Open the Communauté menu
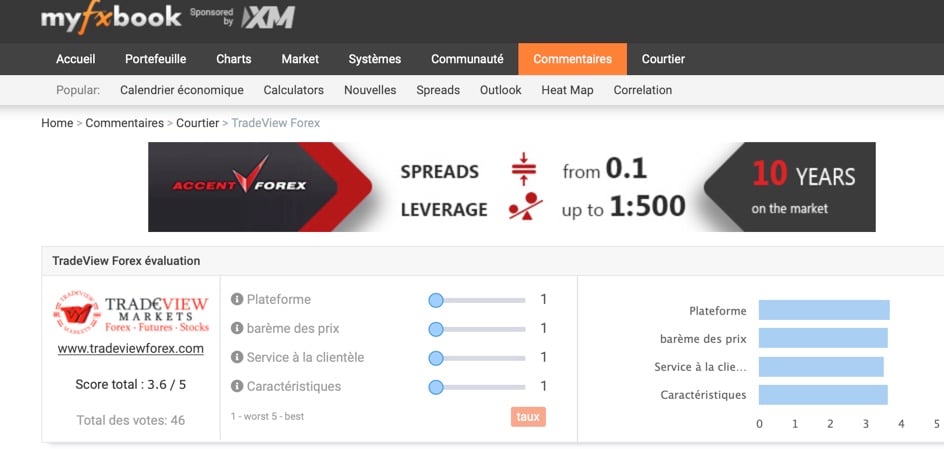 pyautogui.click(x=467, y=59)
